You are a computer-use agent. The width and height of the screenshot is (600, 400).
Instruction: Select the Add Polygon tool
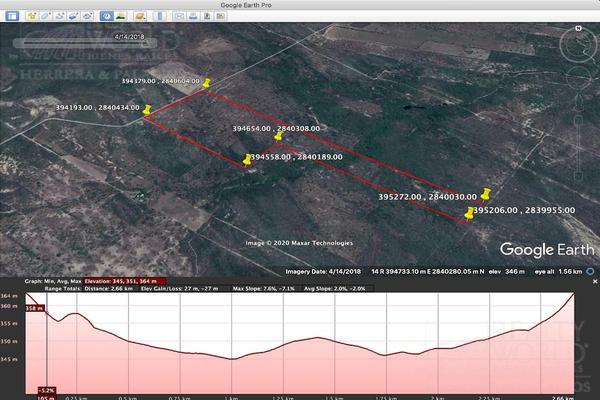pyautogui.click(x=46, y=16)
